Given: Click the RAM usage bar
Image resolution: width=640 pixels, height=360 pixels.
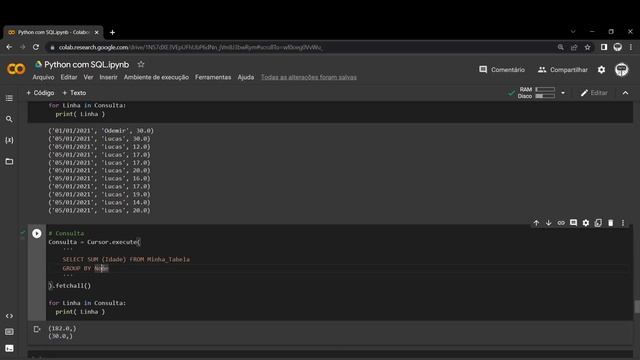Looking at the screenshot, I should [x=545, y=89].
